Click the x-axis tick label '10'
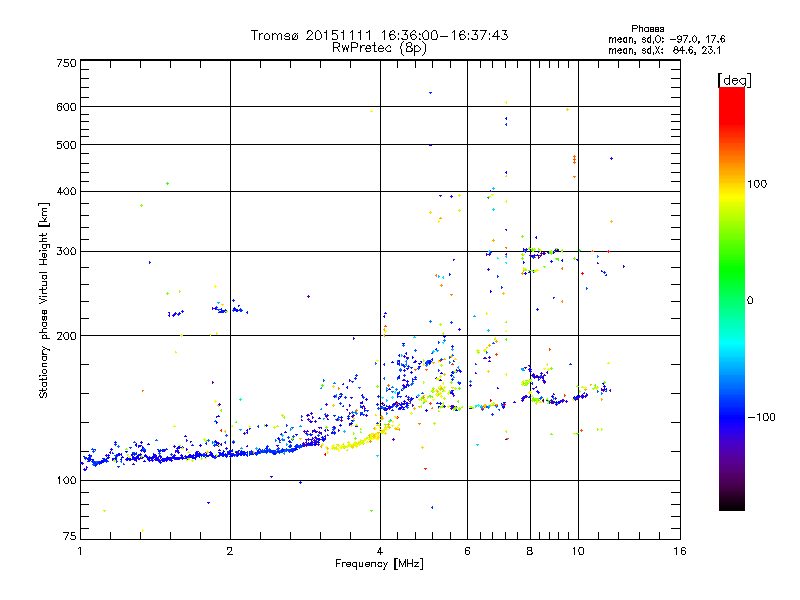This screenshot has width=800, height=600. click(578, 551)
